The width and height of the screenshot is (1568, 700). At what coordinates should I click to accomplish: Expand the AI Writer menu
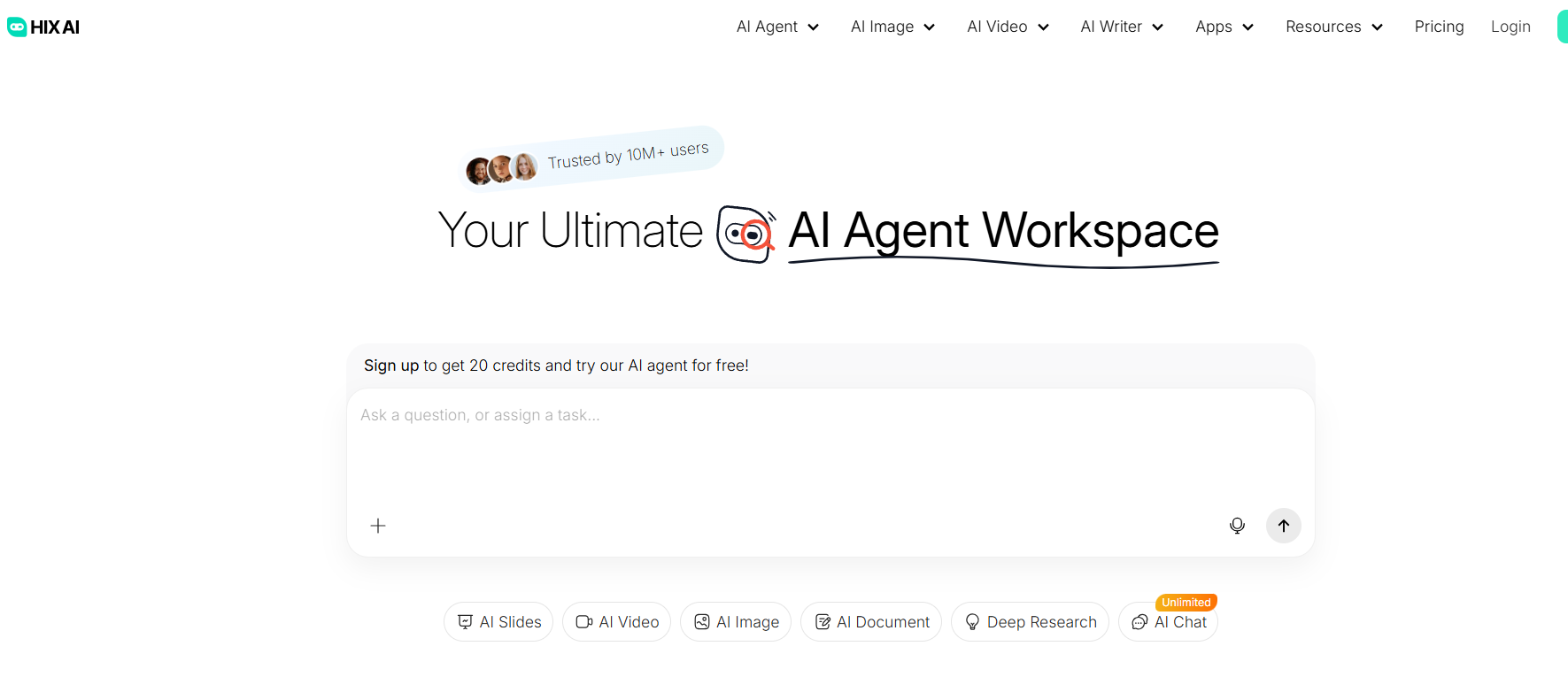click(x=1122, y=27)
